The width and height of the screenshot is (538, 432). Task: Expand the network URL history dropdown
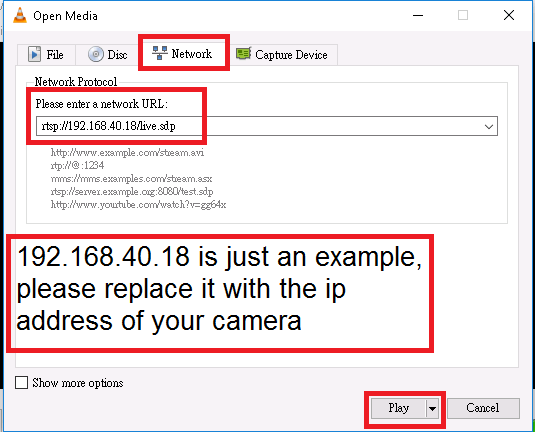click(489, 126)
